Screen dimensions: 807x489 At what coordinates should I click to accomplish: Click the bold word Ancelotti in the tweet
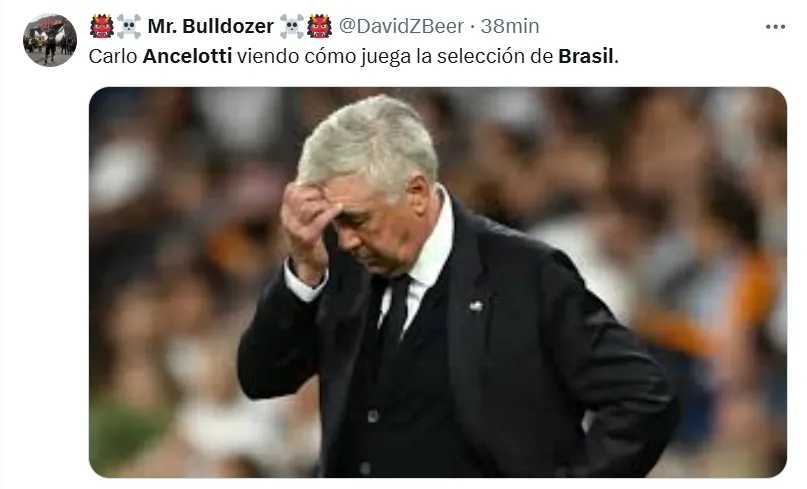tap(187, 56)
